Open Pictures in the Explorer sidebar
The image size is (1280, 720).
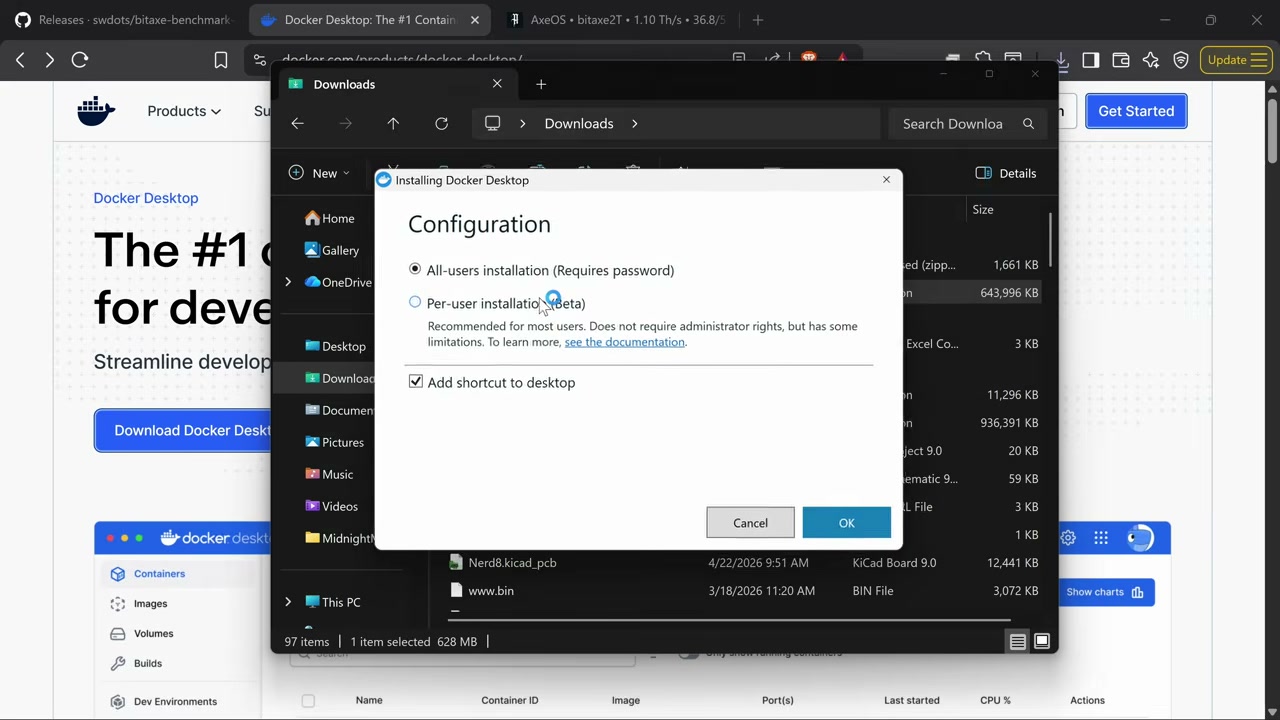(334, 442)
